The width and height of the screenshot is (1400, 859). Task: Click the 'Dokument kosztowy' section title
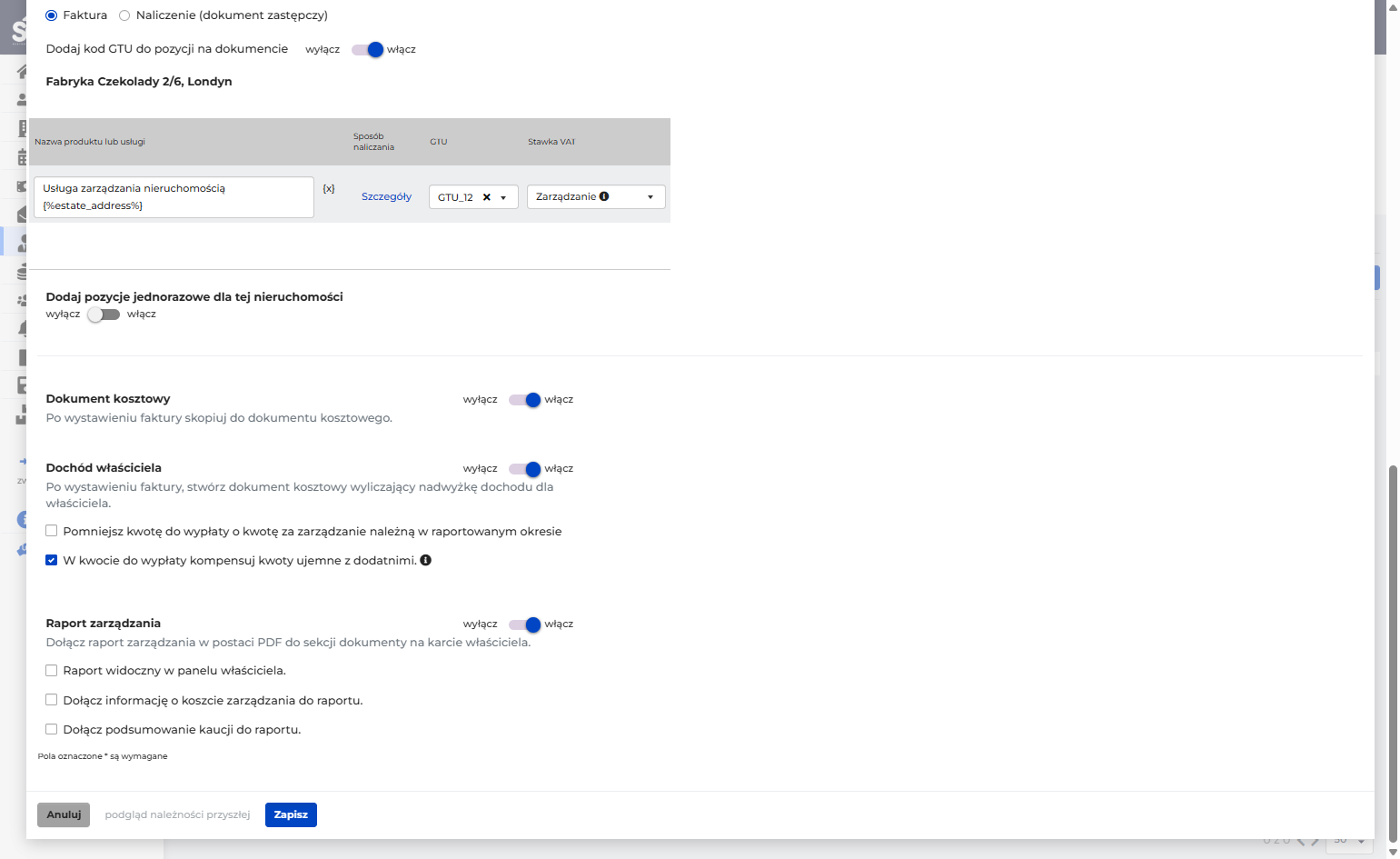108,398
